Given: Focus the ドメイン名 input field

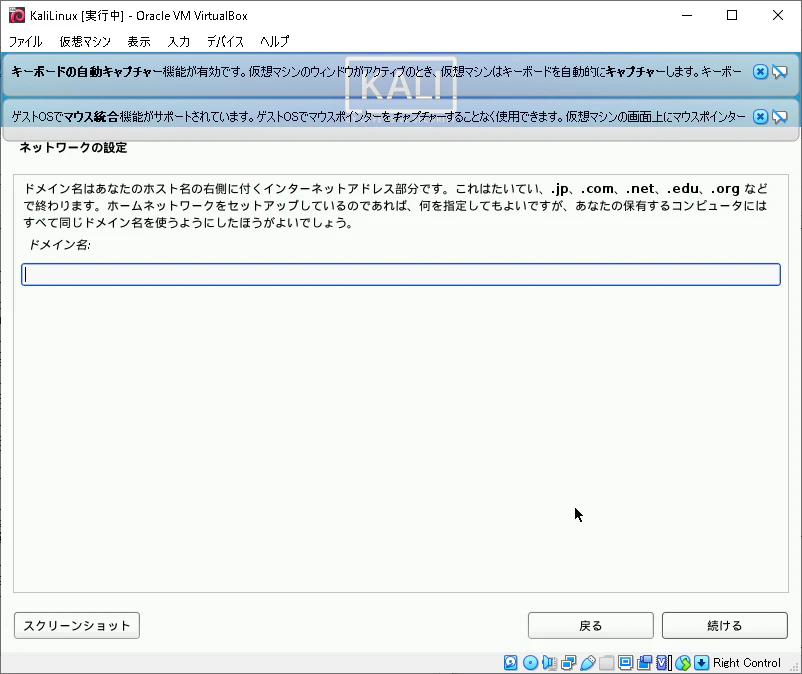Looking at the screenshot, I should point(401,275).
